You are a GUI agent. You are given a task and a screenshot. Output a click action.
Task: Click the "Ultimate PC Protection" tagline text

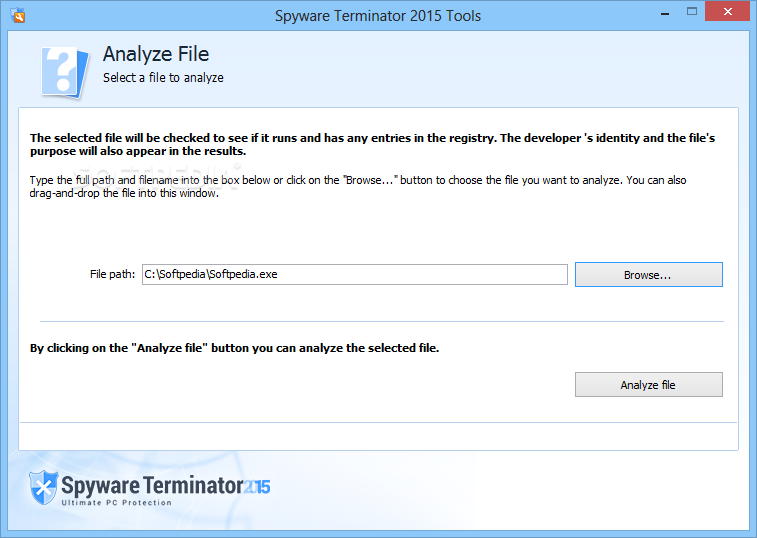(117, 503)
